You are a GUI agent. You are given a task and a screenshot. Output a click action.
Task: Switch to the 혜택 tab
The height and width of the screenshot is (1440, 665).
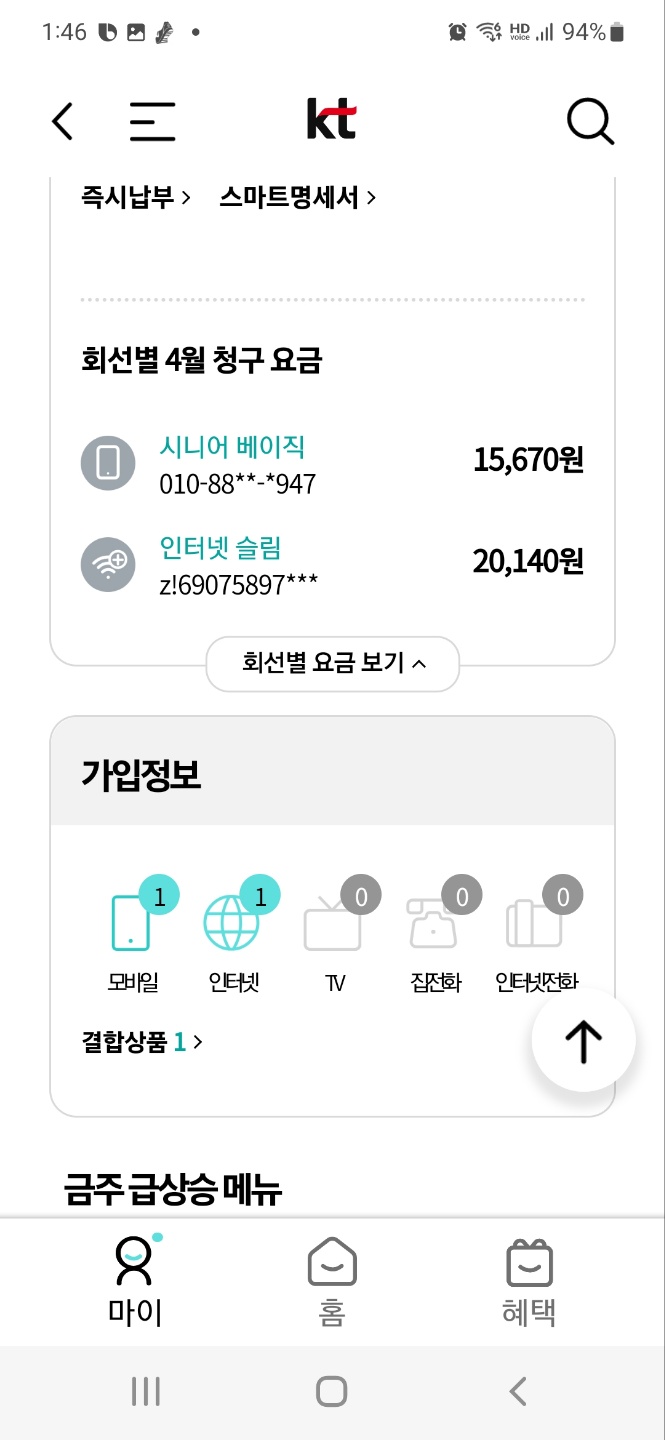[529, 1280]
